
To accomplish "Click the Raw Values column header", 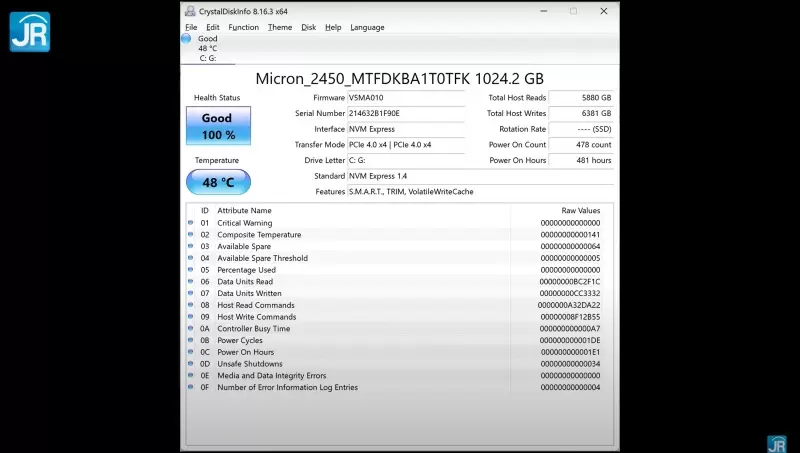I will pos(581,210).
